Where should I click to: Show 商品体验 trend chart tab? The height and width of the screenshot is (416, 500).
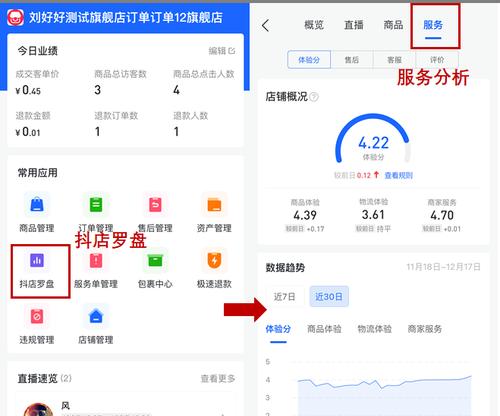[324, 329]
